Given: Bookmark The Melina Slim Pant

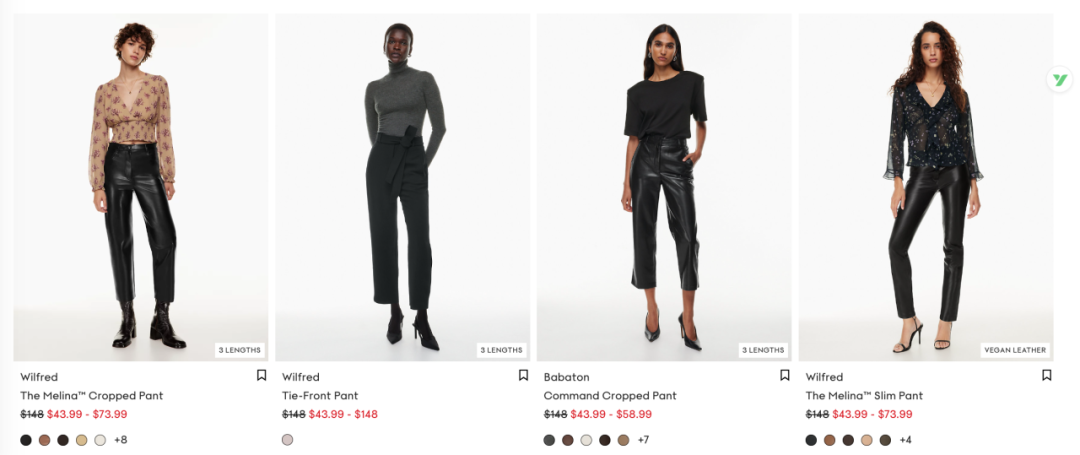Looking at the screenshot, I should 1046,375.
